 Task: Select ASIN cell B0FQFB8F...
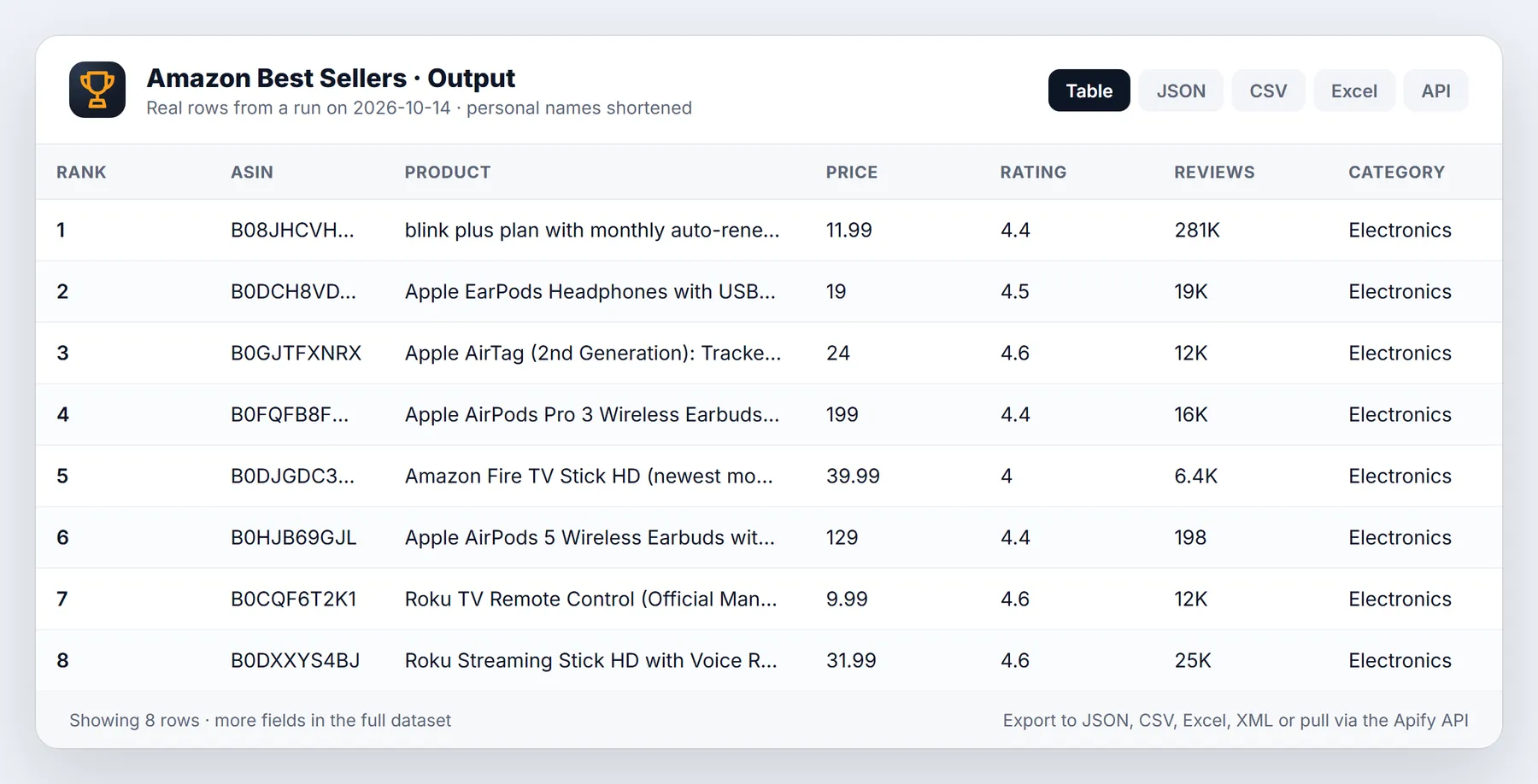pos(290,414)
